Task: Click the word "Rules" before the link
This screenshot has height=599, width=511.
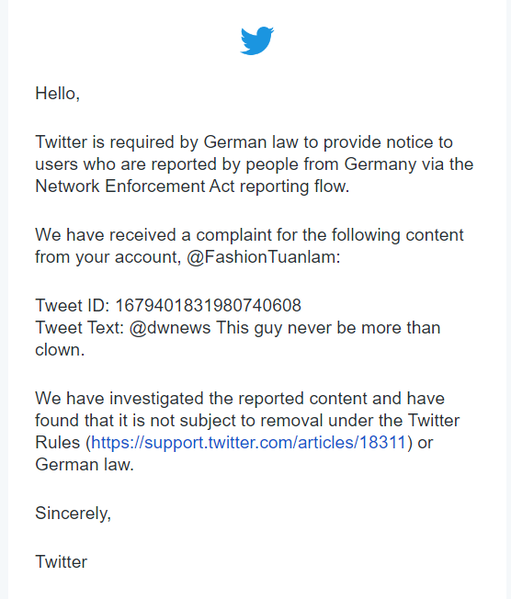Action: click(x=58, y=442)
